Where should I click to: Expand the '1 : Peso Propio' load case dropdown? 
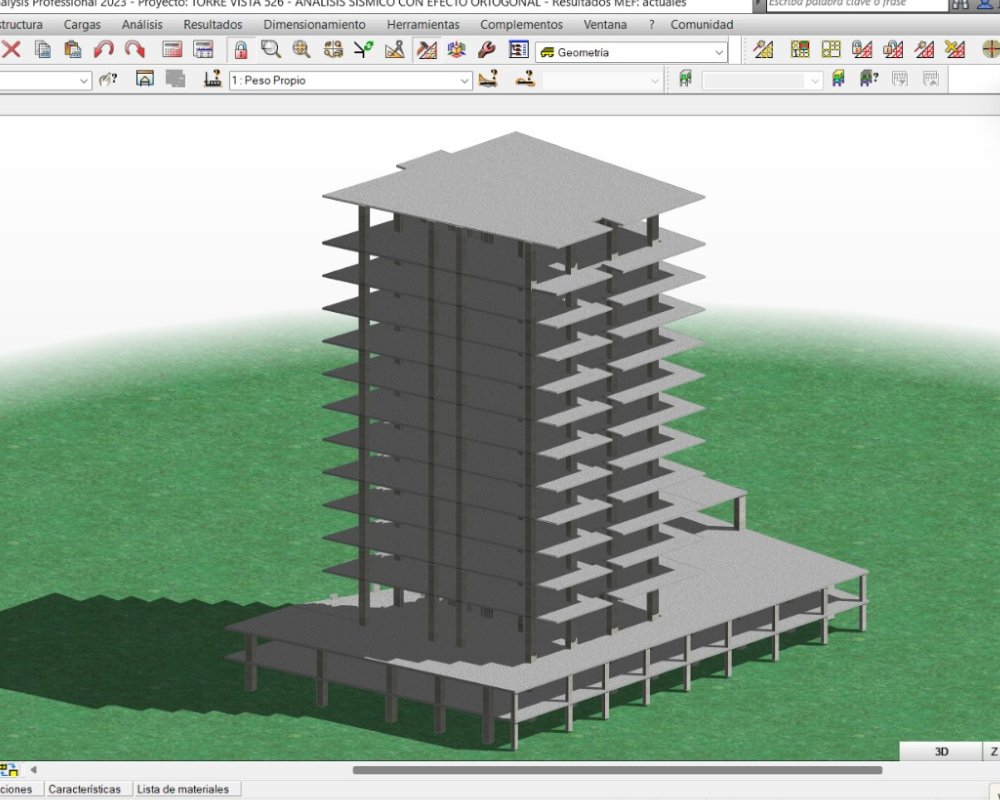[350, 80]
